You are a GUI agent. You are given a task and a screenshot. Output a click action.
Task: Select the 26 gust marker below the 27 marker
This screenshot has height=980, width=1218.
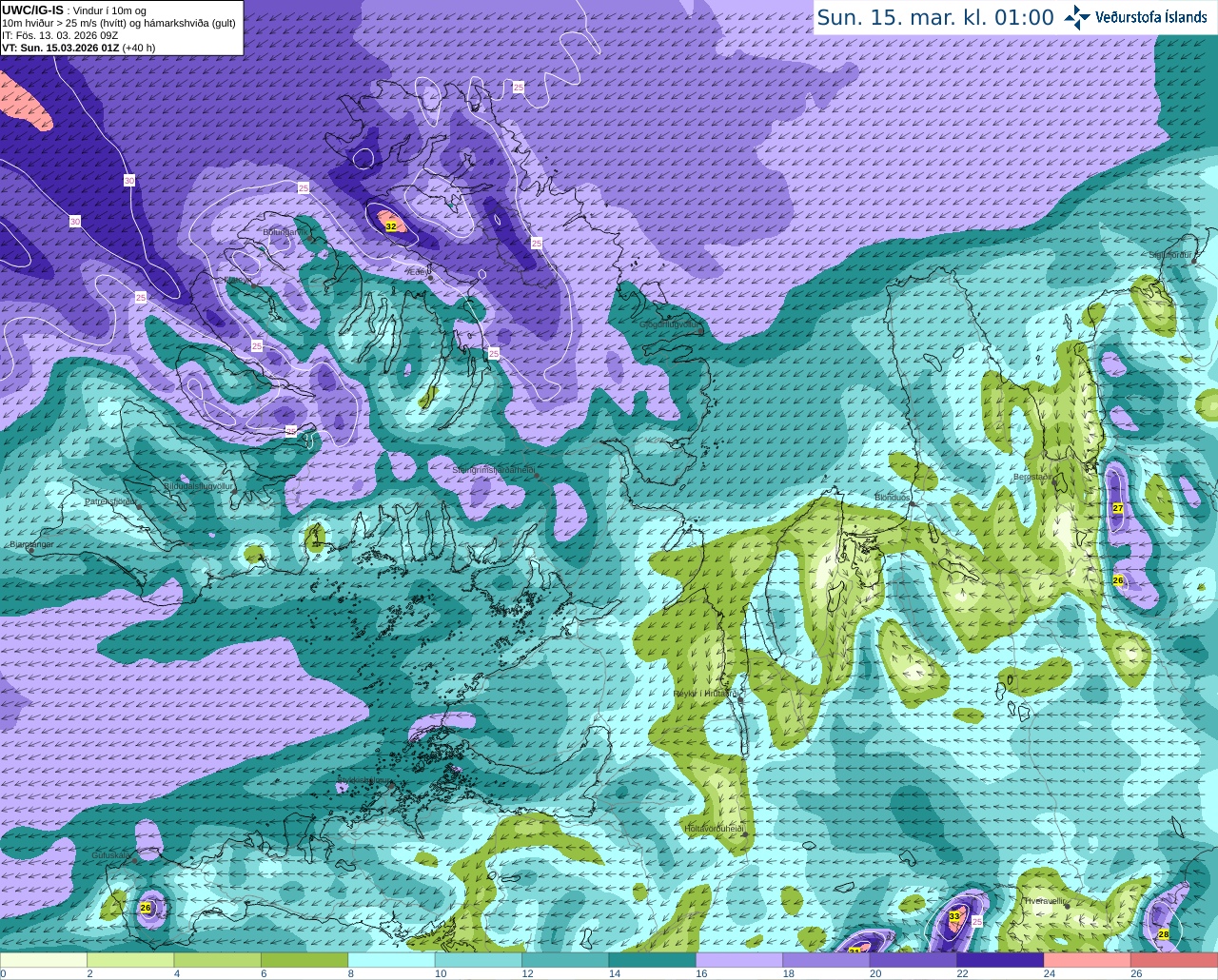[x=1118, y=580]
